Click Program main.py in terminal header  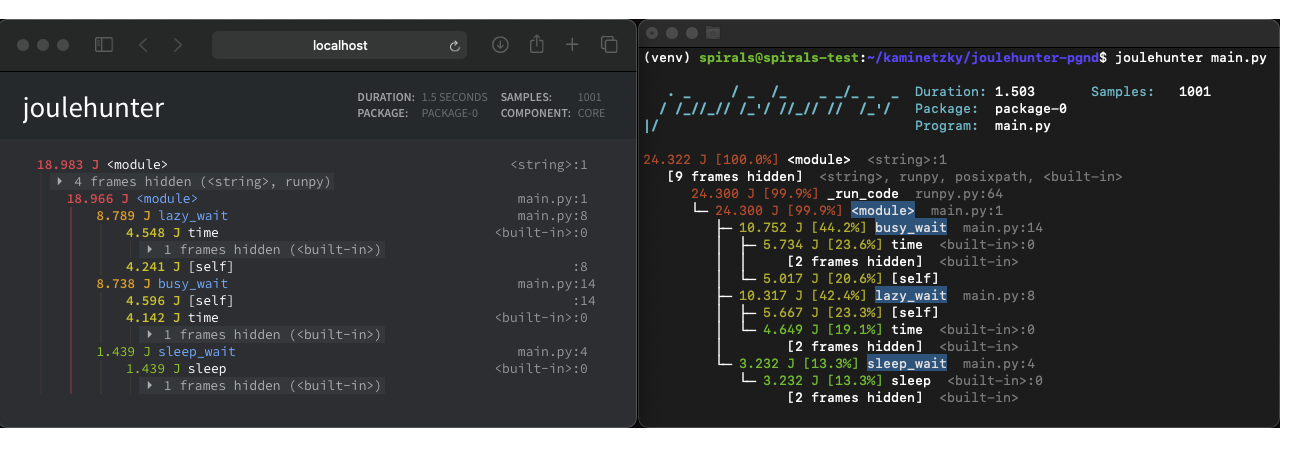983,126
